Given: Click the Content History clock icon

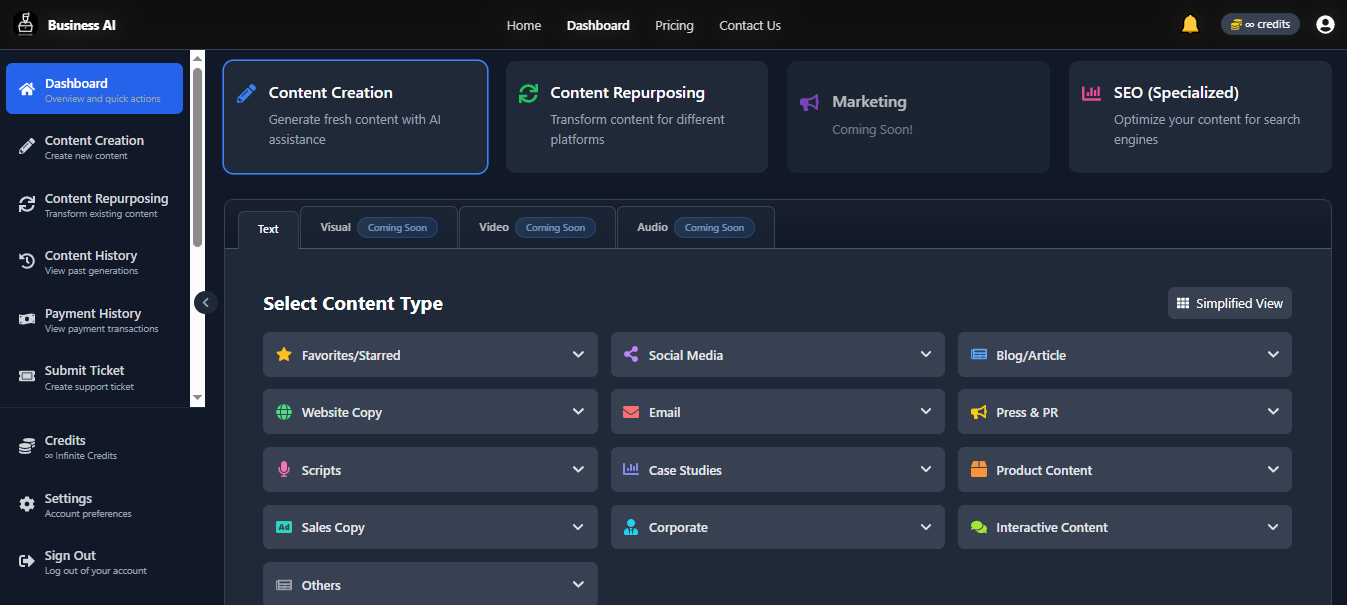Looking at the screenshot, I should point(27,262).
